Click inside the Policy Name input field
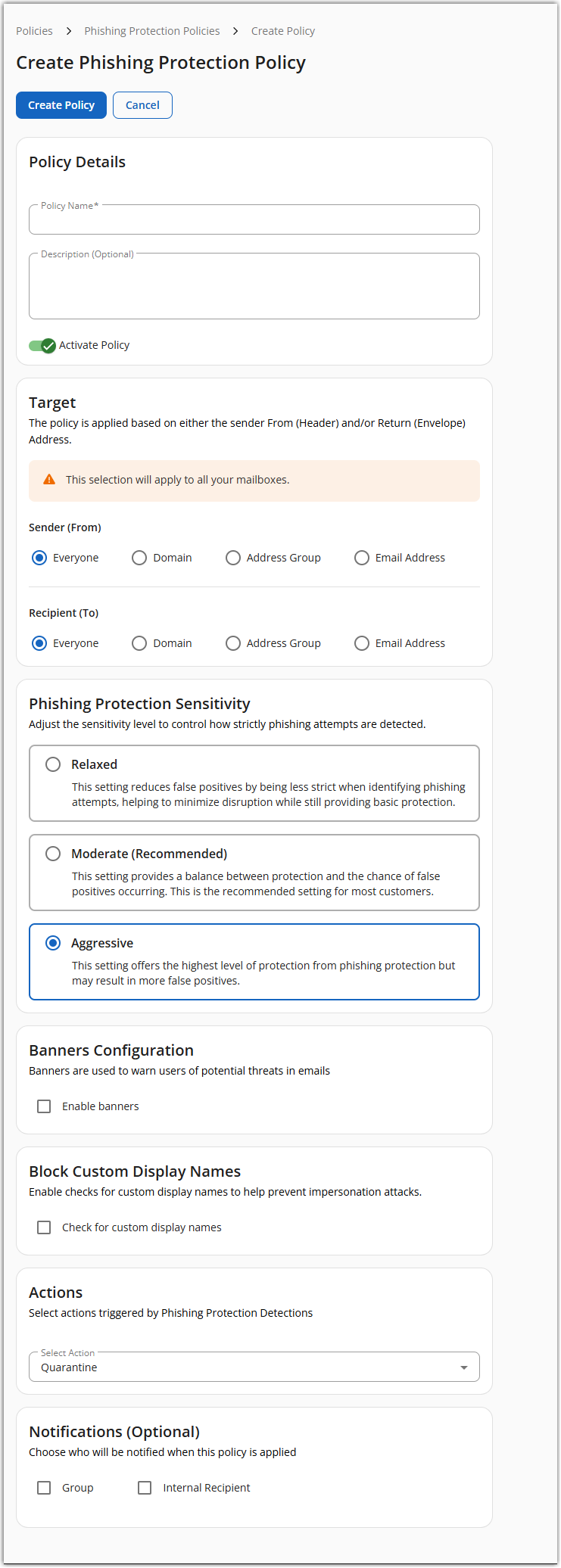Viewport: 561px width, 1568px height. point(254,219)
